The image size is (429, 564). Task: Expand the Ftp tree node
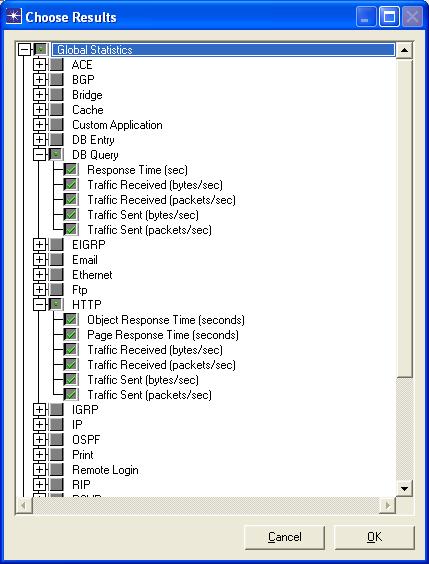point(40,290)
